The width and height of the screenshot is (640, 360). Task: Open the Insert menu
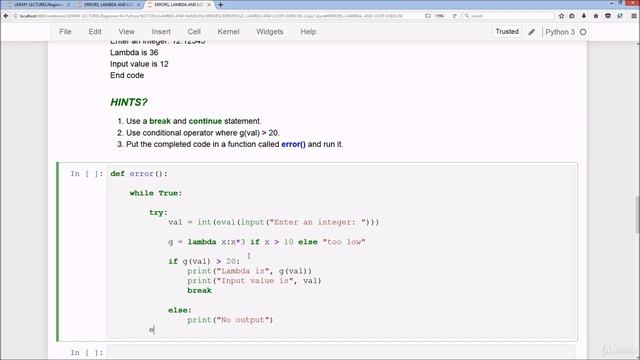pyautogui.click(x=161, y=32)
